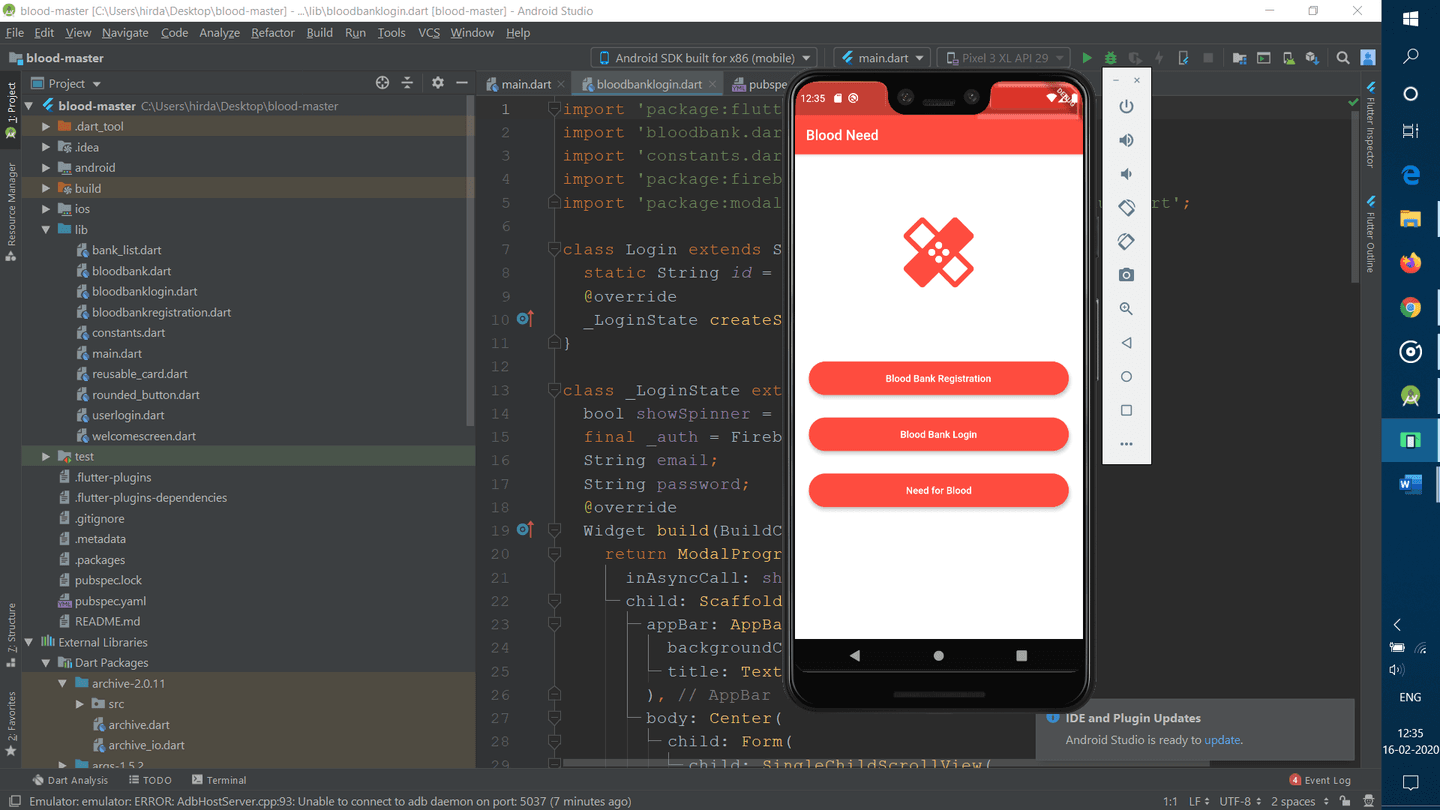
Task: Open main.dart run configuration dropdown
Action: (x=884, y=58)
